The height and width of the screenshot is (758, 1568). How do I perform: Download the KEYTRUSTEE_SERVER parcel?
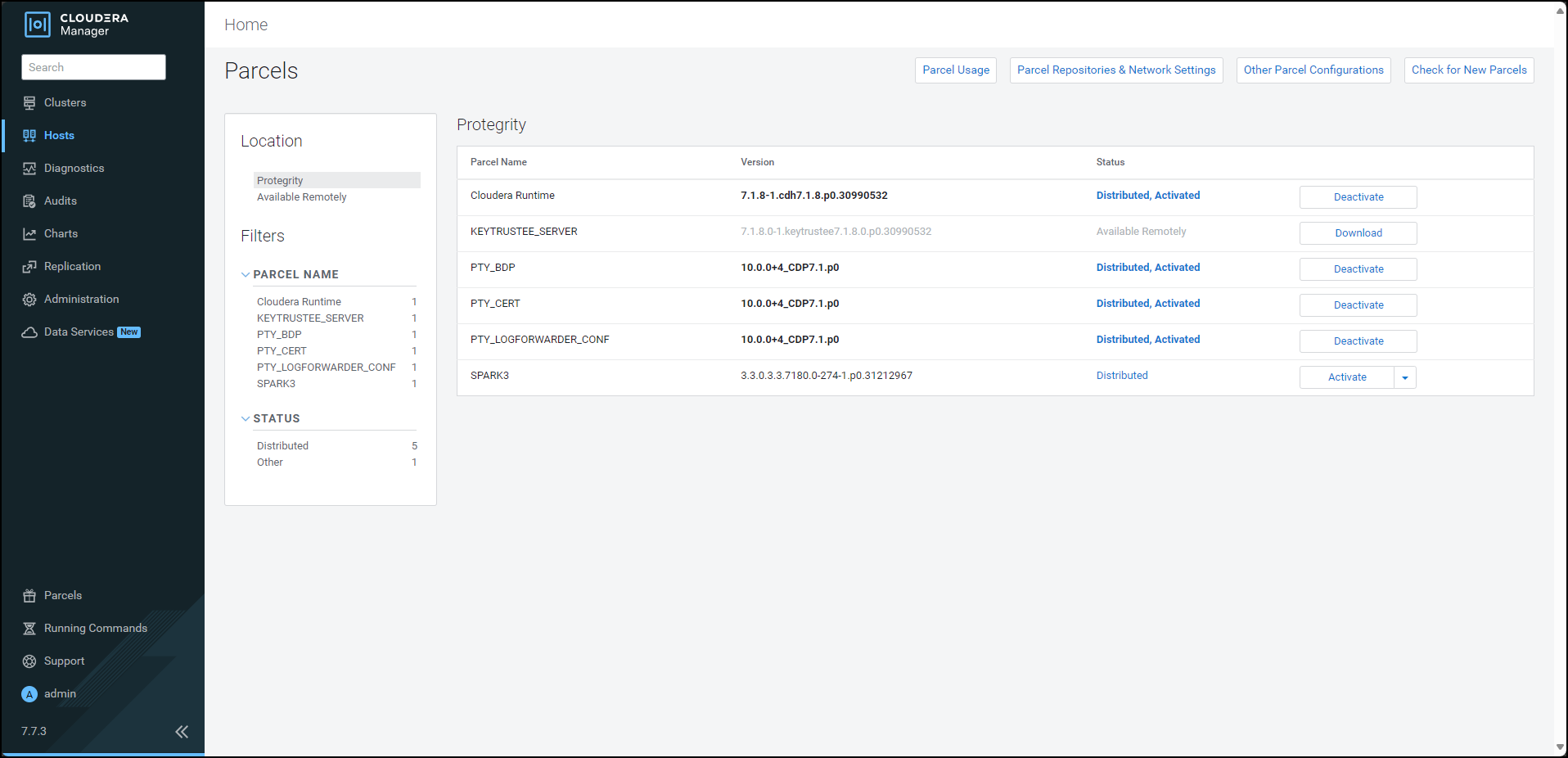click(x=1358, y=233)
